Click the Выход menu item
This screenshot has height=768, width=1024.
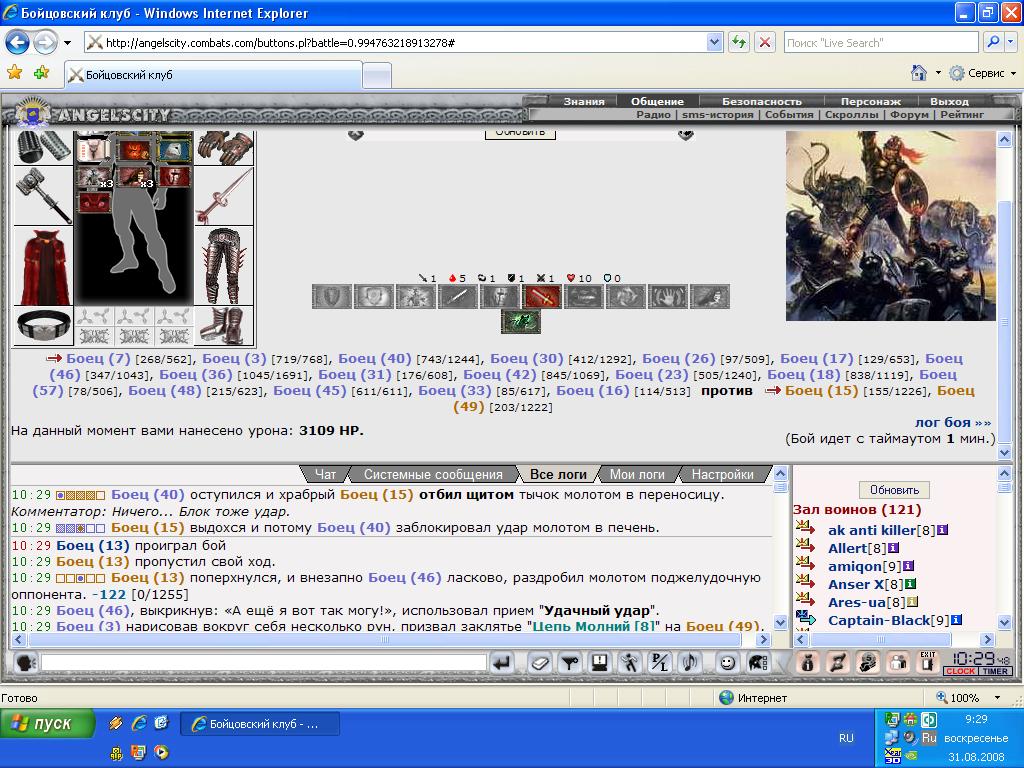[x=949, y=101]
